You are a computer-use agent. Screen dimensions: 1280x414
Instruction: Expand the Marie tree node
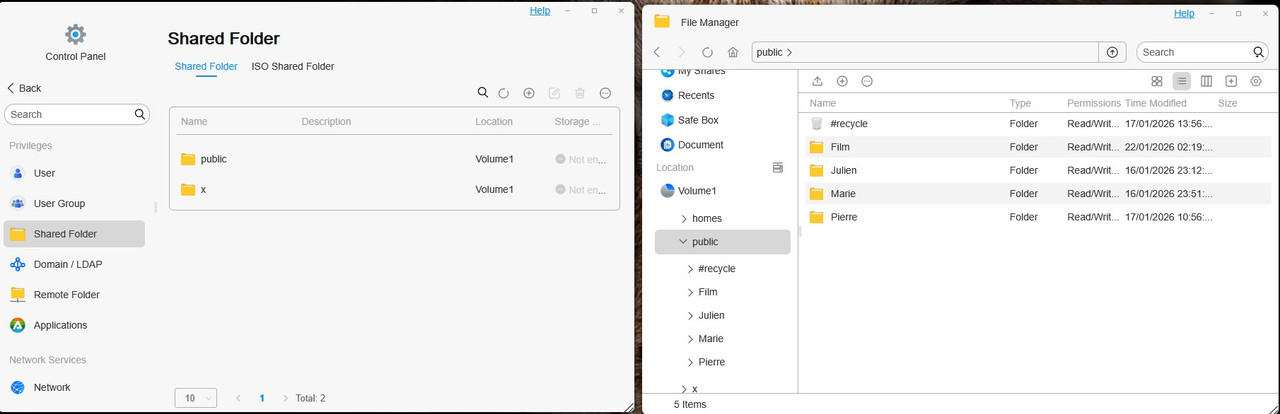pos(690,339)
